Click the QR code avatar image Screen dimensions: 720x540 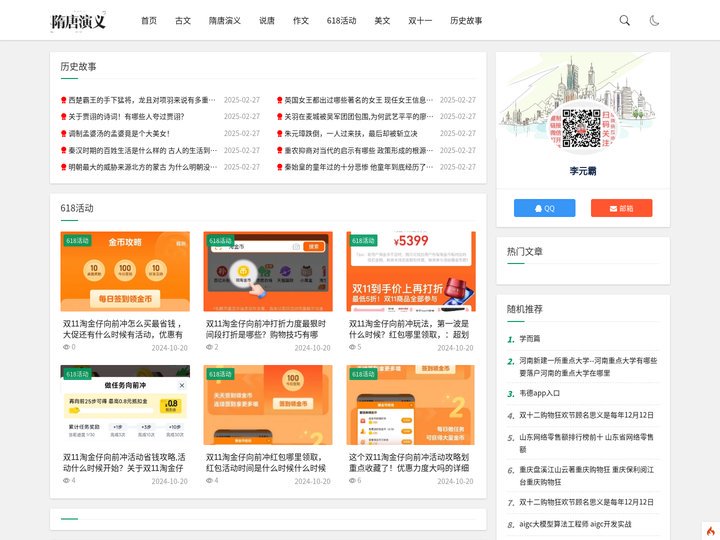[x=582, y=128]
